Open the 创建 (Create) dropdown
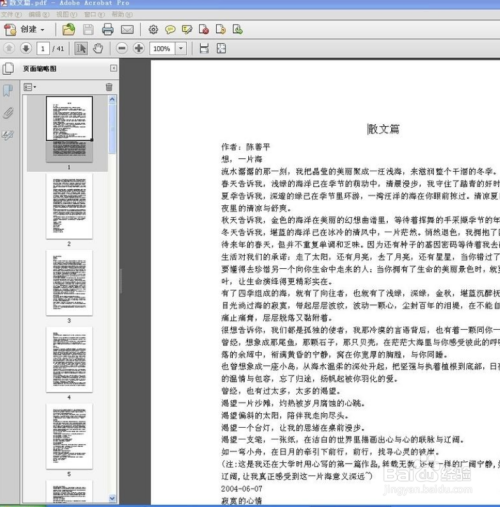The image size is (500, 507). click(x=24, y=29)
